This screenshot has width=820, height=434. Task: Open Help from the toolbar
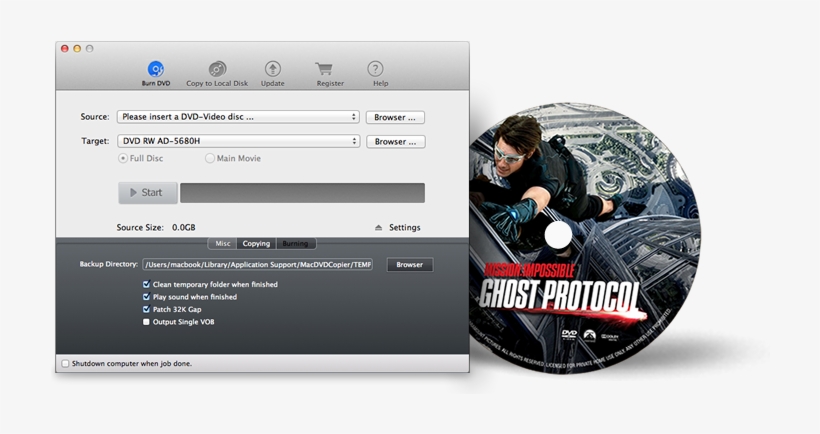[375, 68]
